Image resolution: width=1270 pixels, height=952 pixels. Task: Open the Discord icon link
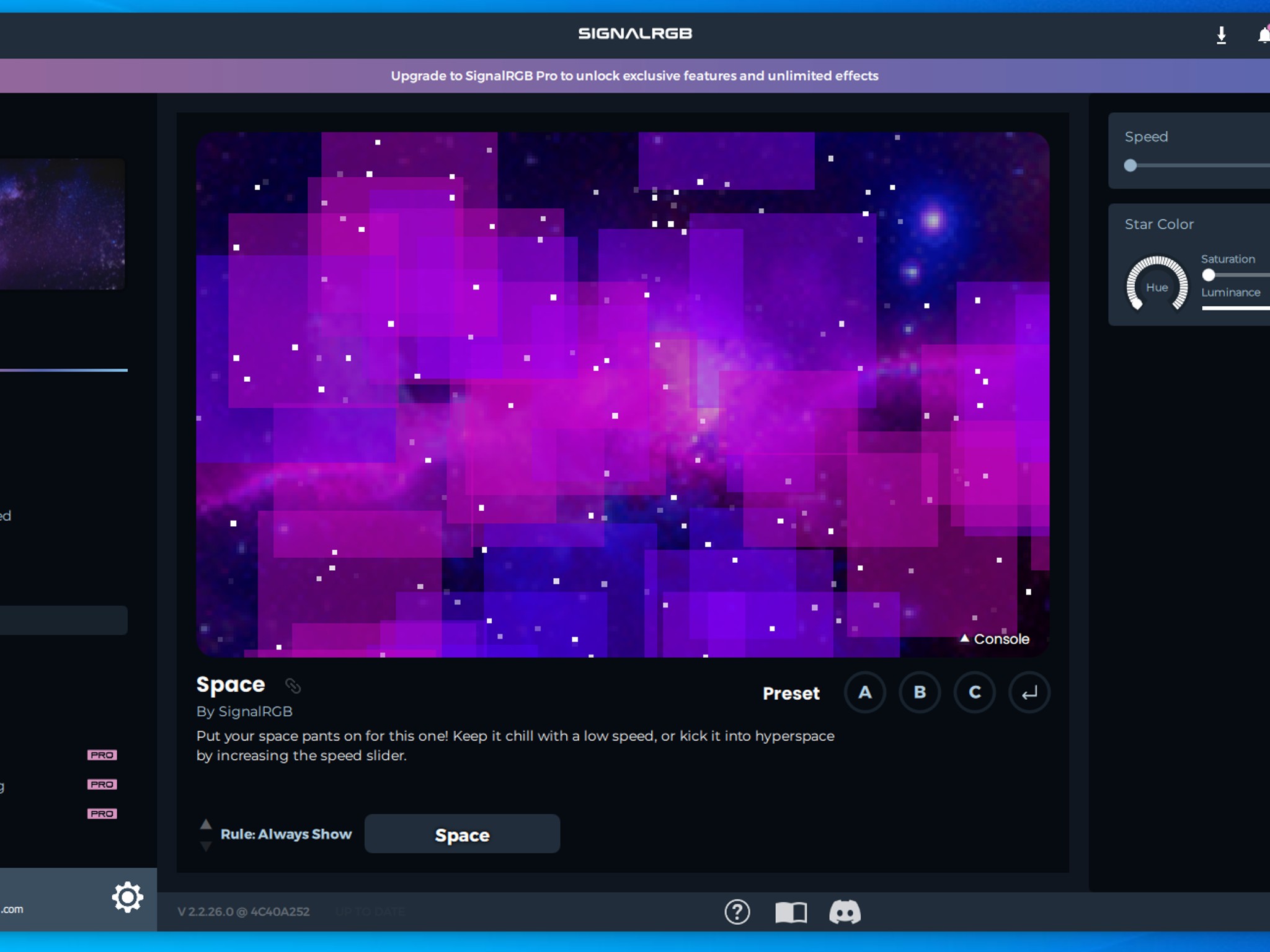pos(845,912)
